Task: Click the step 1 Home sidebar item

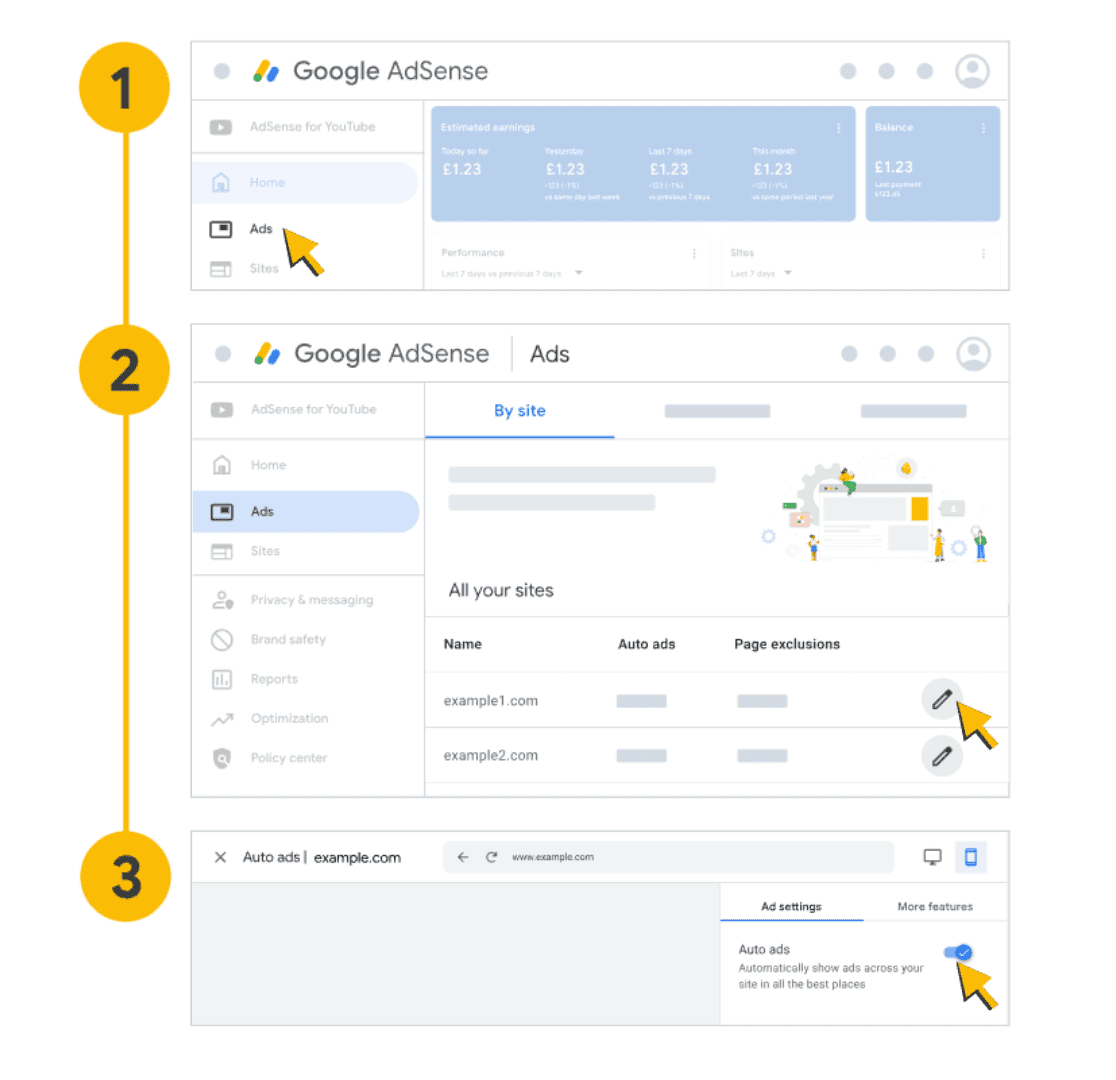Action: coord(305,182)
